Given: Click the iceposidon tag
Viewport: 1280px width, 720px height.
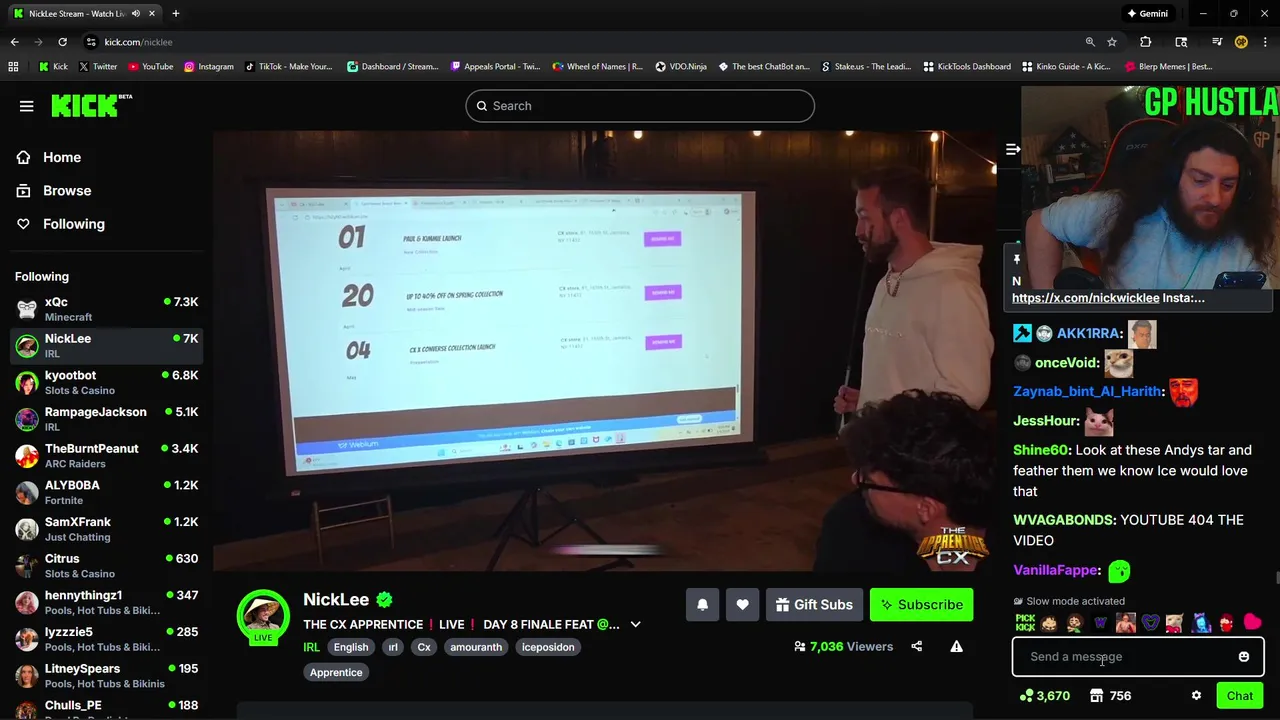Looking at the screenshot, I should click(548, 647).
